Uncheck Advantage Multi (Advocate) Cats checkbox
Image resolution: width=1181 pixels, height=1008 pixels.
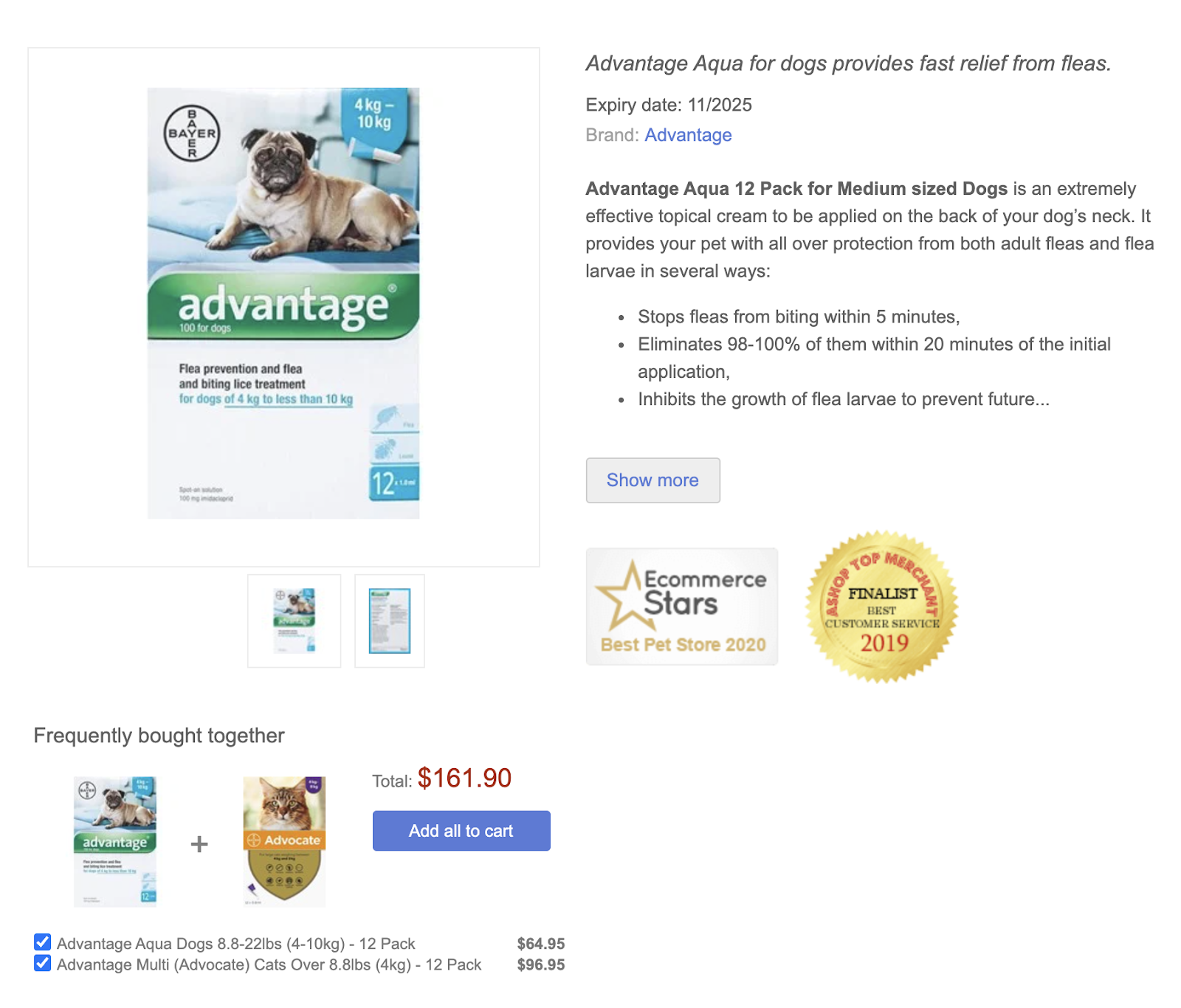coord(43,963)
